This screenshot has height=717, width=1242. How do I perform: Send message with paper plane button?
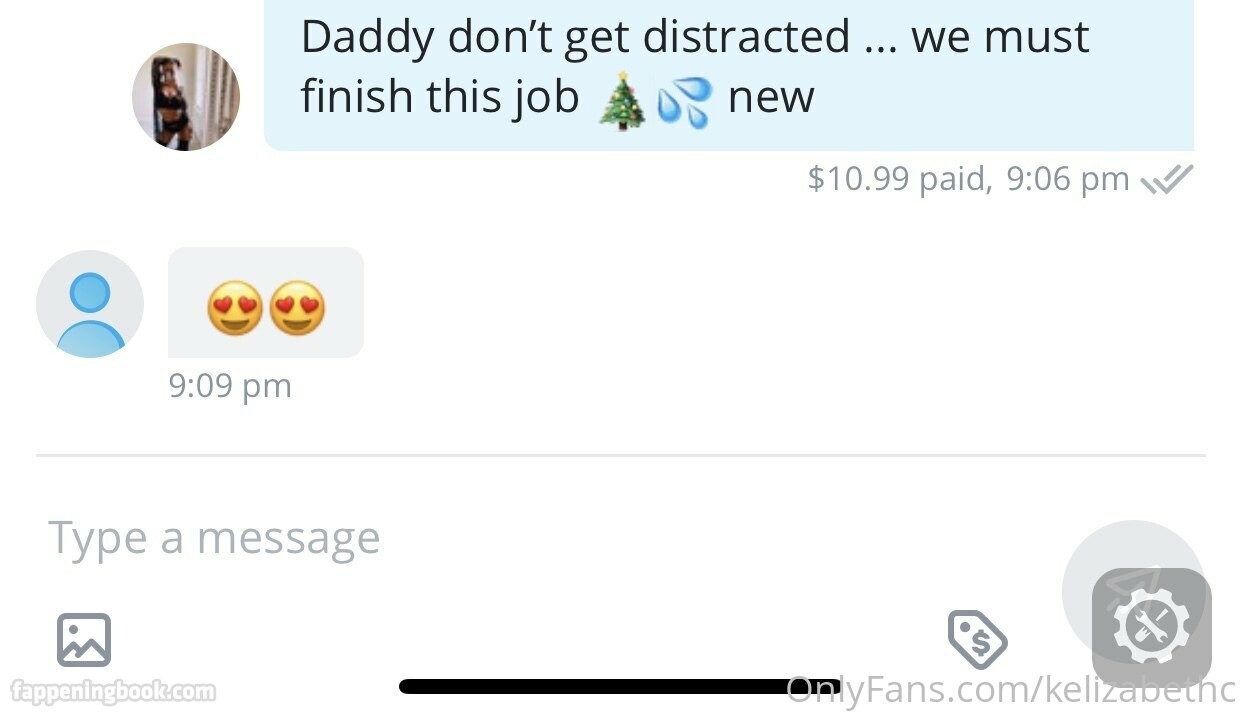[1131, 588]
